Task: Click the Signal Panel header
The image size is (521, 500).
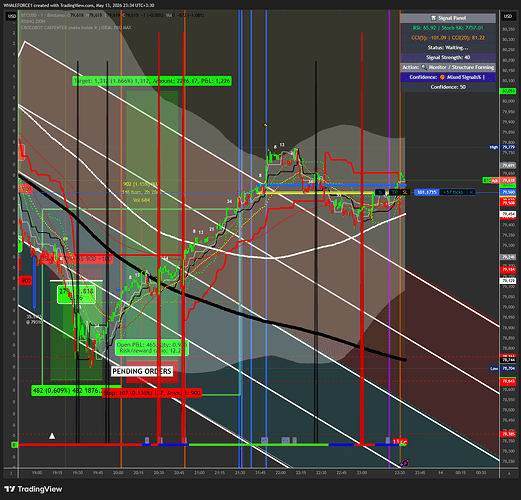Action: (x=448, y=18)
